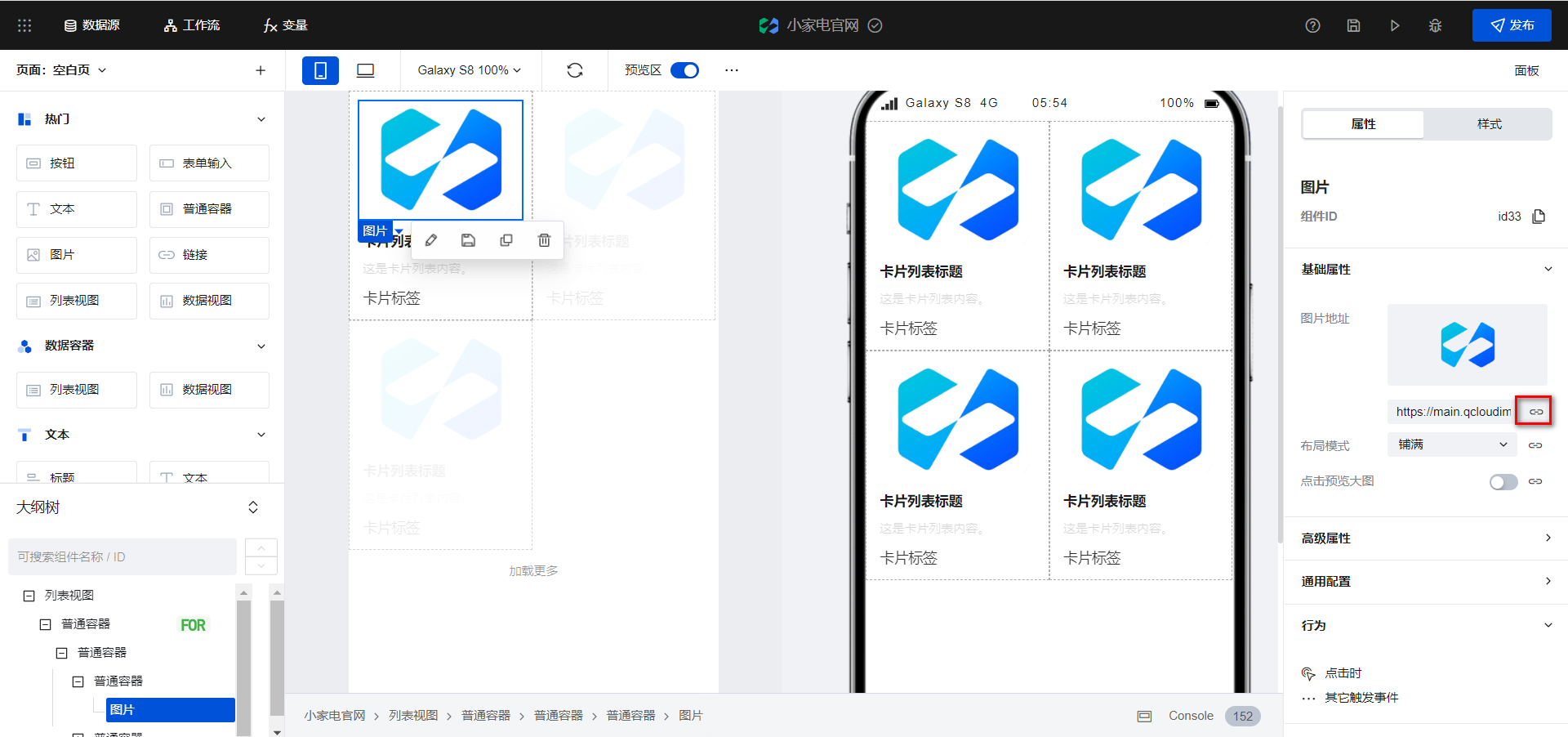The image size is (1568, 737).
Task: Copy the component ID id33
Action: click(x=1539, y=217)
